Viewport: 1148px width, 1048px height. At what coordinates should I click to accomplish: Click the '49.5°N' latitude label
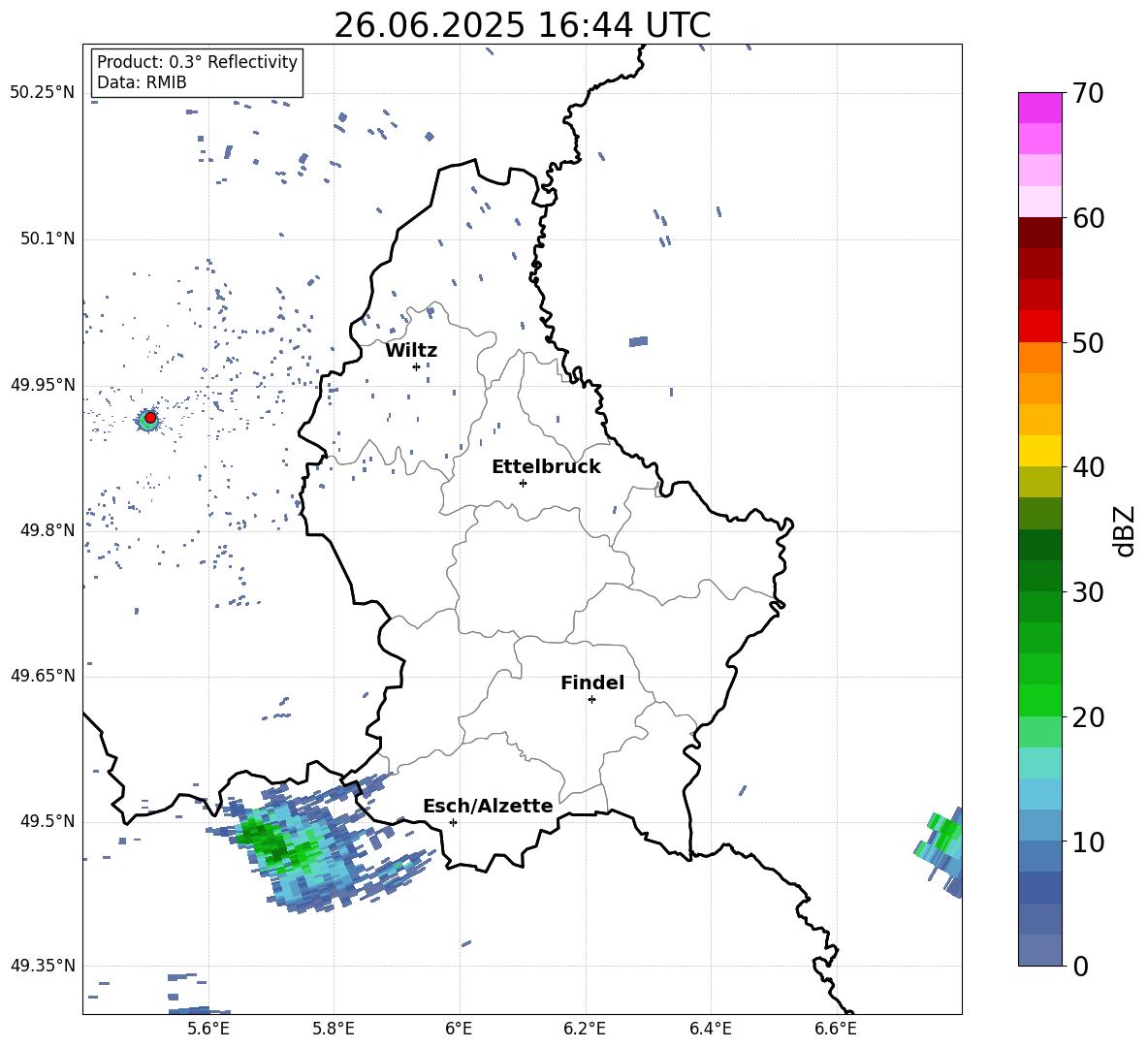coord(48,821)
